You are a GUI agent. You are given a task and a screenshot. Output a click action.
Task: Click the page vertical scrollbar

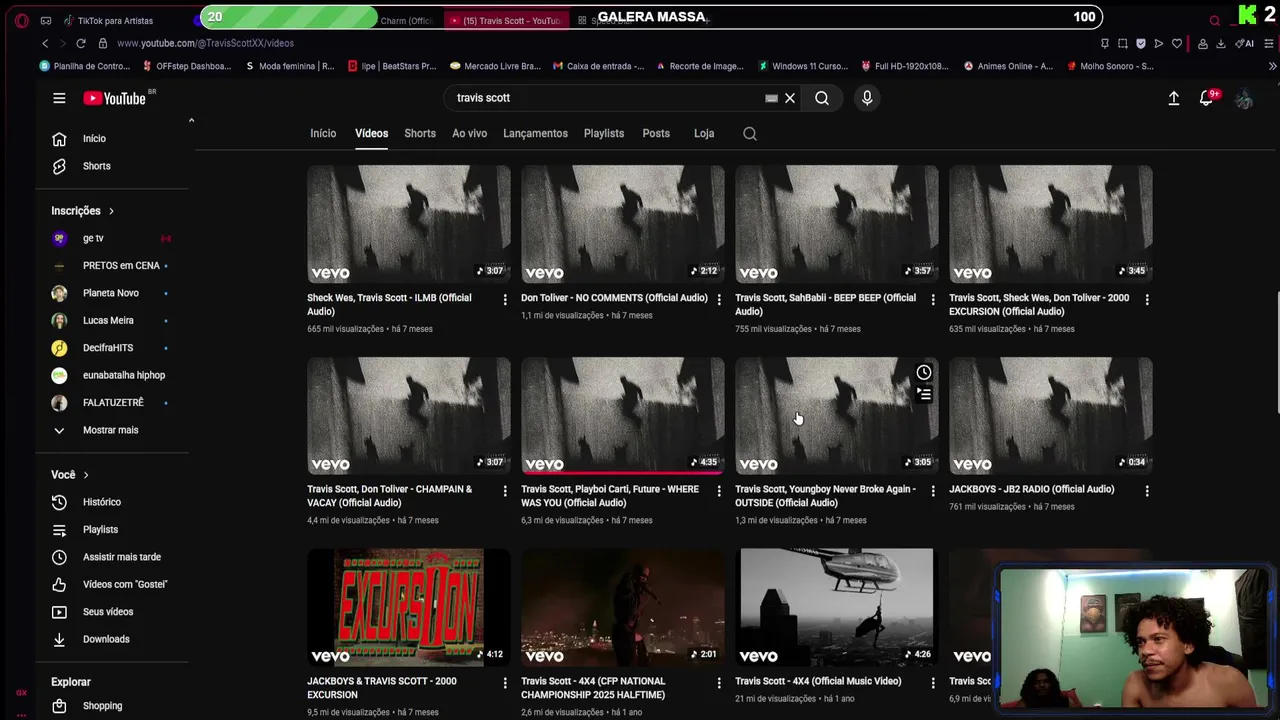click(x=1276, y=350)
